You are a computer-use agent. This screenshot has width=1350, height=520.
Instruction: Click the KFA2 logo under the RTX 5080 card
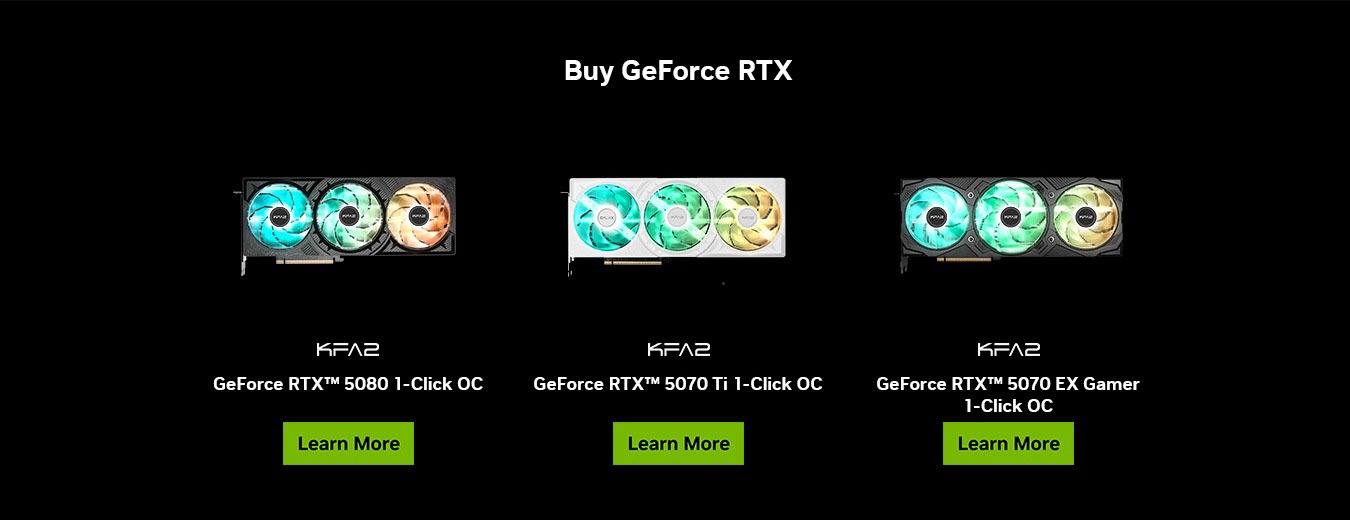click(348, 350)
